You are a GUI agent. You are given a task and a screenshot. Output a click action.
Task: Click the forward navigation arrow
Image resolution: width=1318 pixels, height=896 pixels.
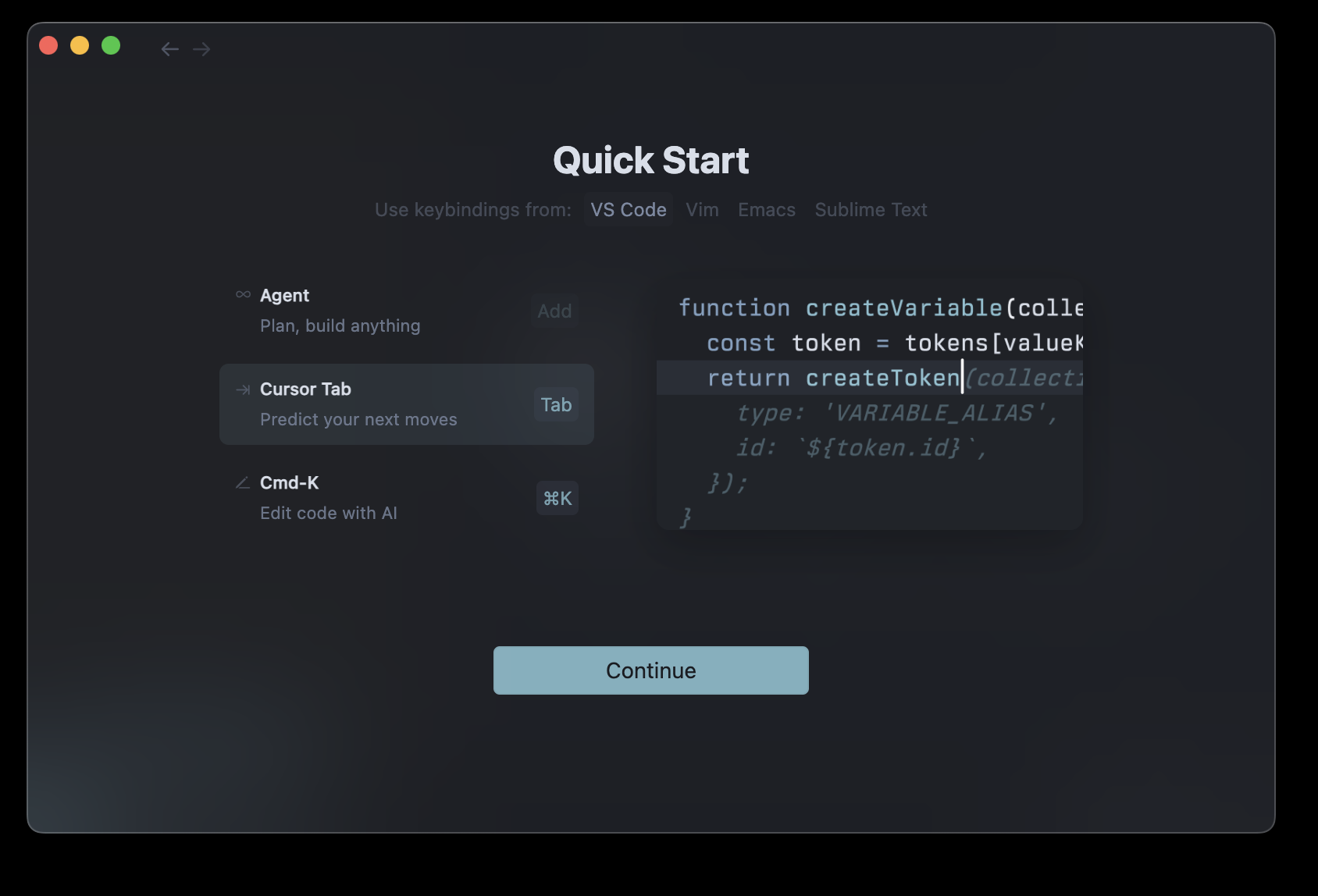[201, 49]
